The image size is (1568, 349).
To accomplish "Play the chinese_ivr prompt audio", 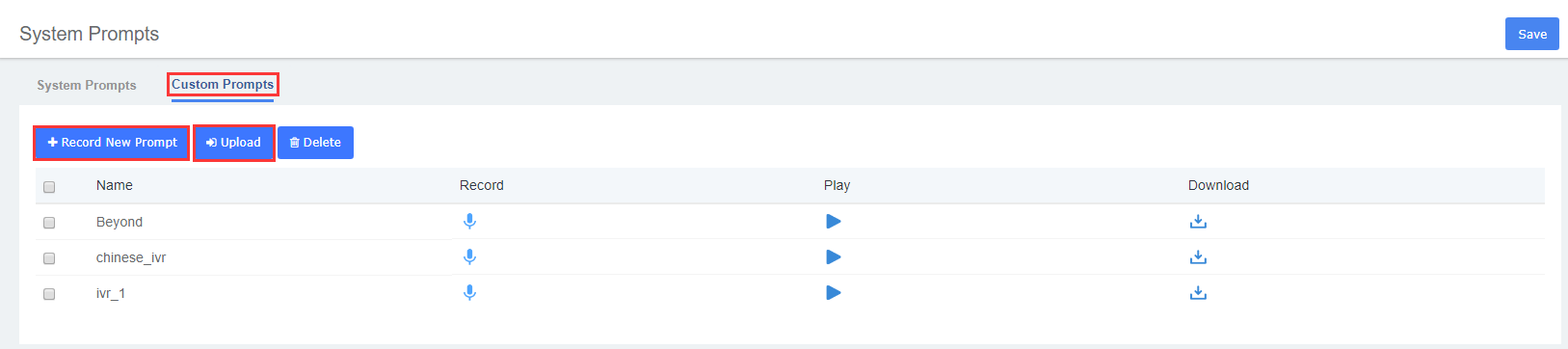I will click(834, 257).
